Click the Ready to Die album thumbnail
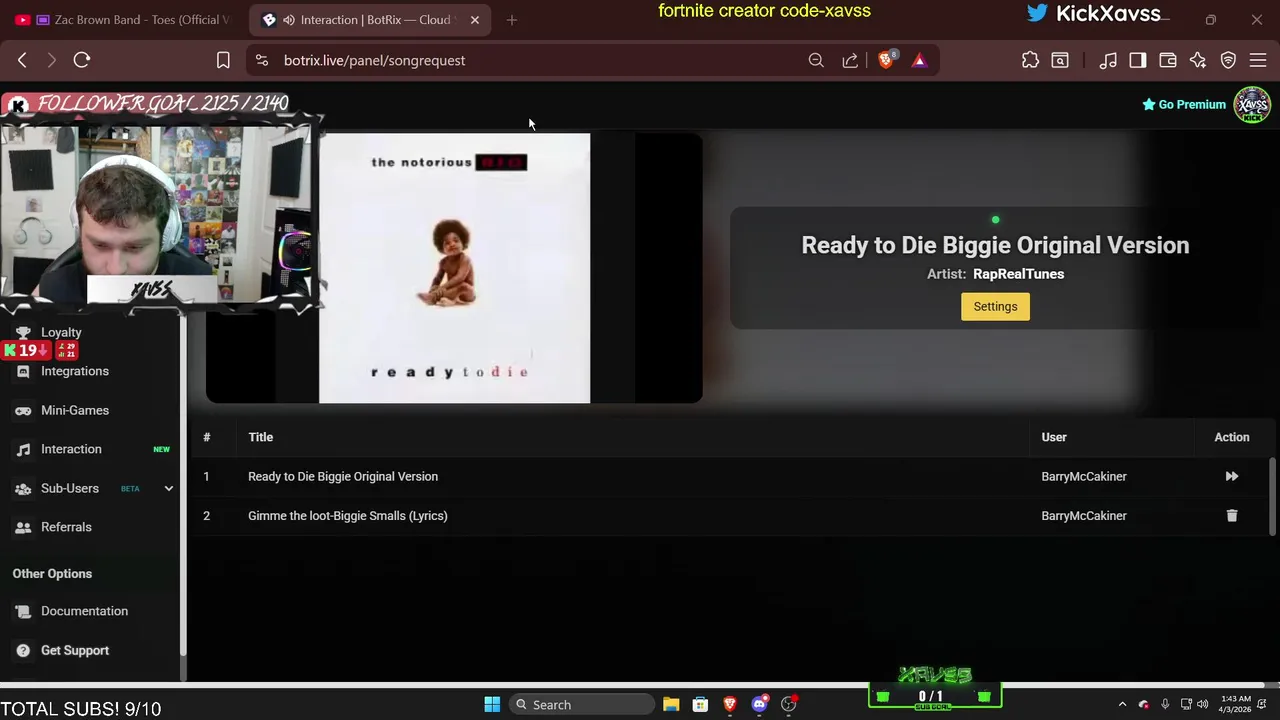The width and height of the screenshot is (1280, 720). tap(454, 268)
